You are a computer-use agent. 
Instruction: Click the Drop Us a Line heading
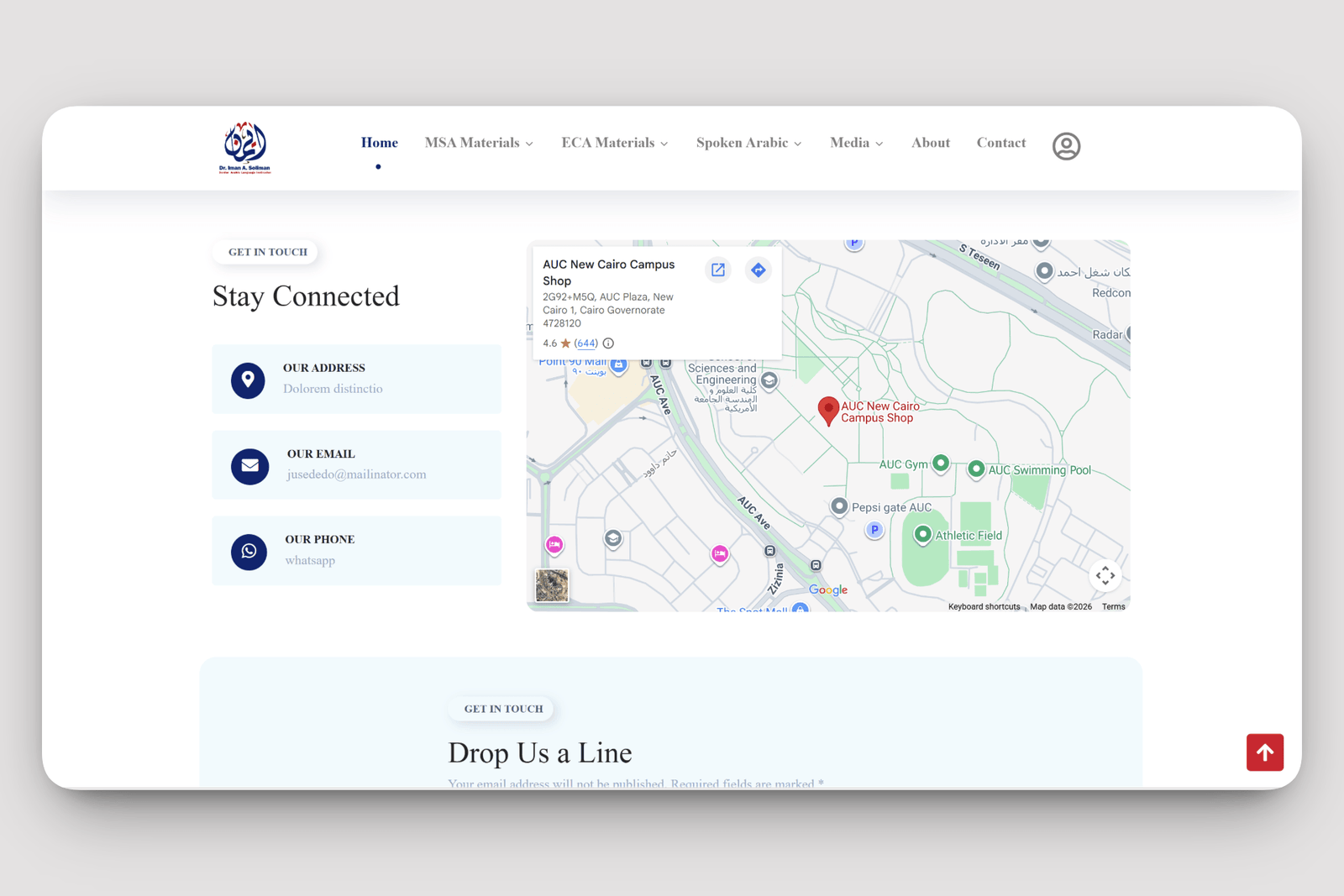coord(539,753)
